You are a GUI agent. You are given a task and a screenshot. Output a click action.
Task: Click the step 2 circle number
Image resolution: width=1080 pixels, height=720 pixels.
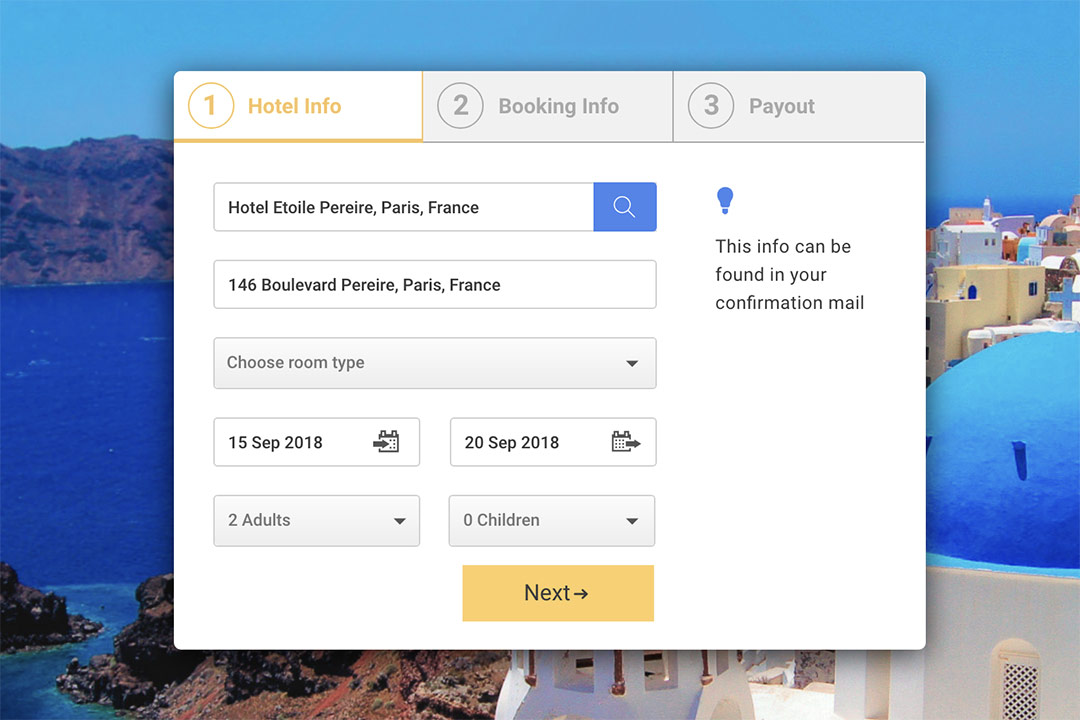pos(460,106)
